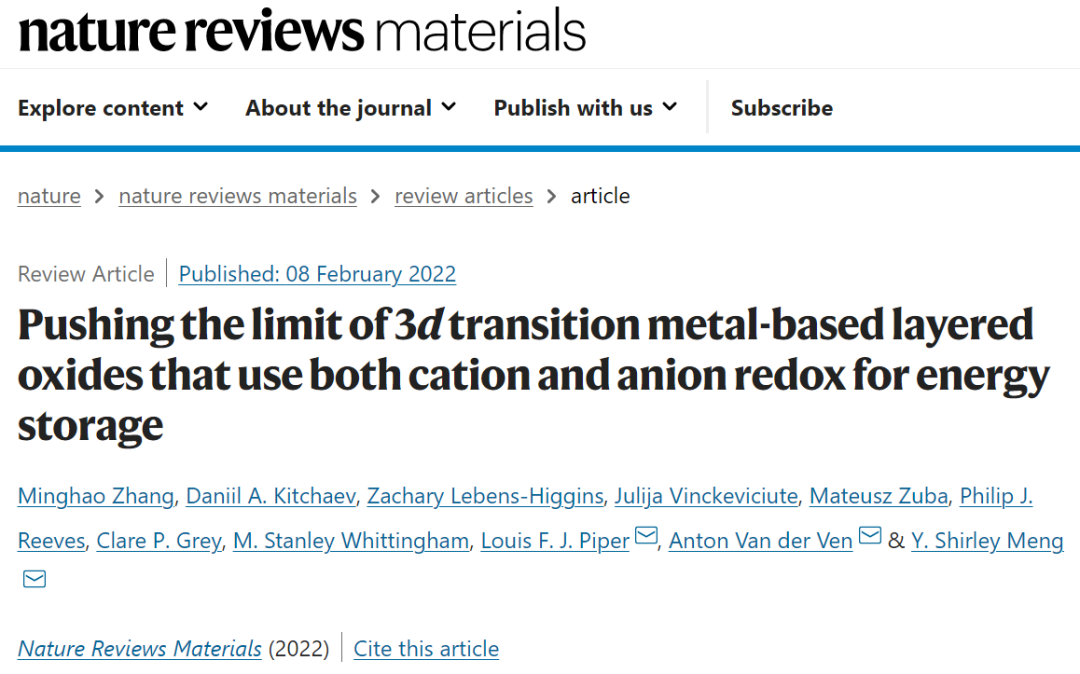Open the About the journal dropdown

click(351, 108)
